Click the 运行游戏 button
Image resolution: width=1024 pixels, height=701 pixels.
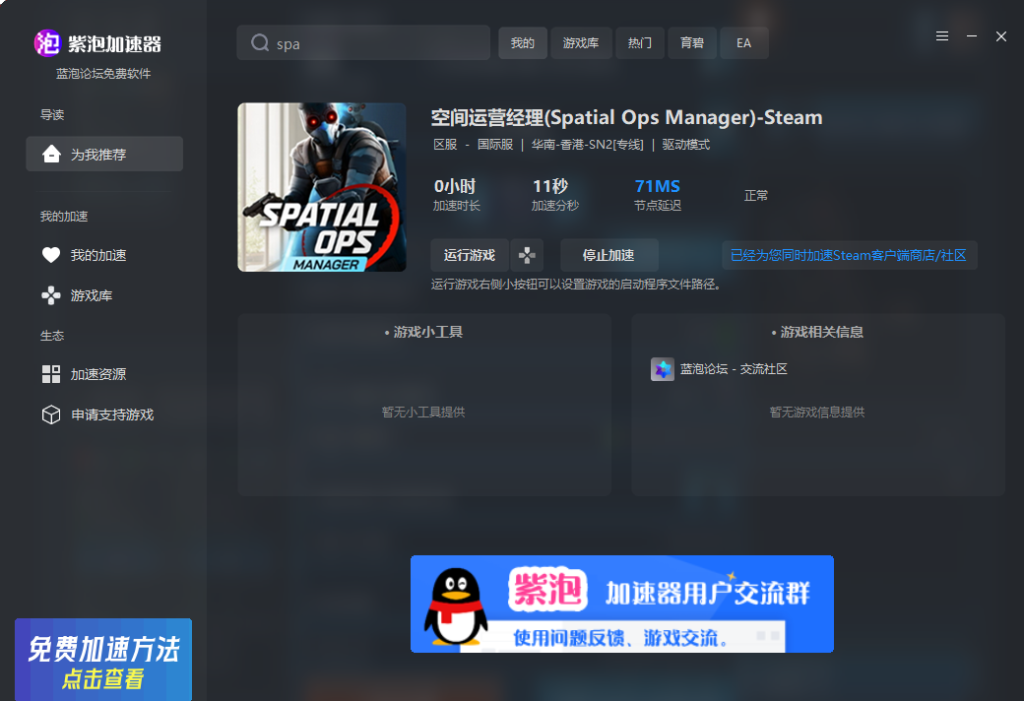(470, 255)
